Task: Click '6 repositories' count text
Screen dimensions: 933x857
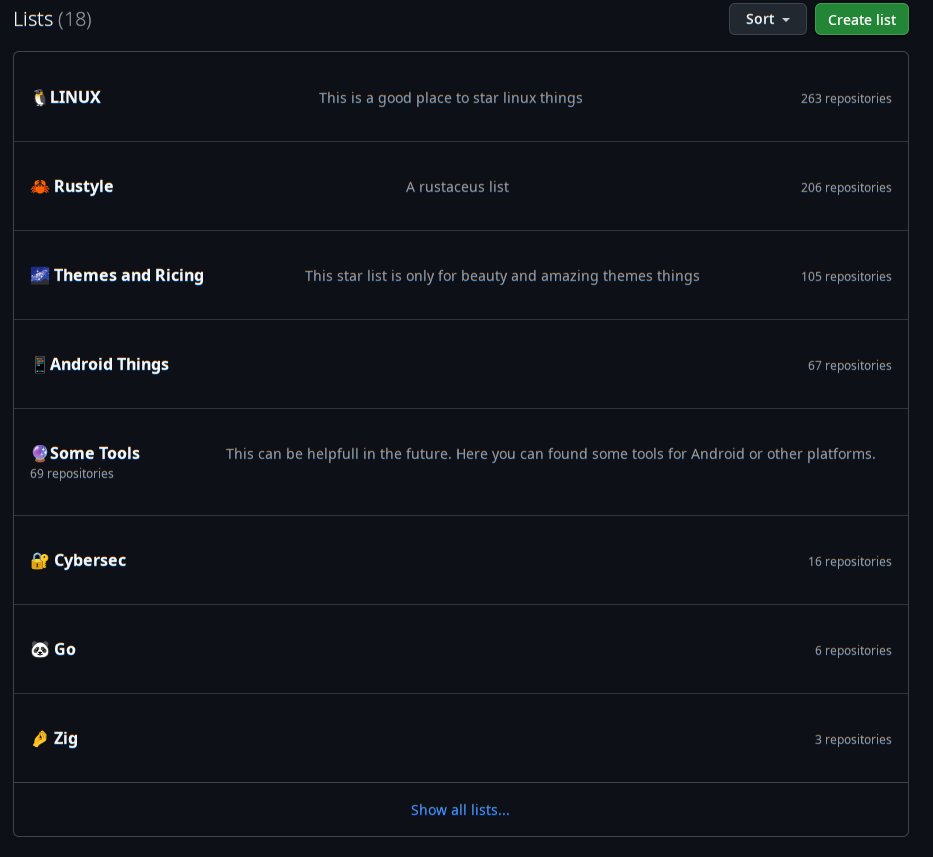Action: tap(853, 650)
